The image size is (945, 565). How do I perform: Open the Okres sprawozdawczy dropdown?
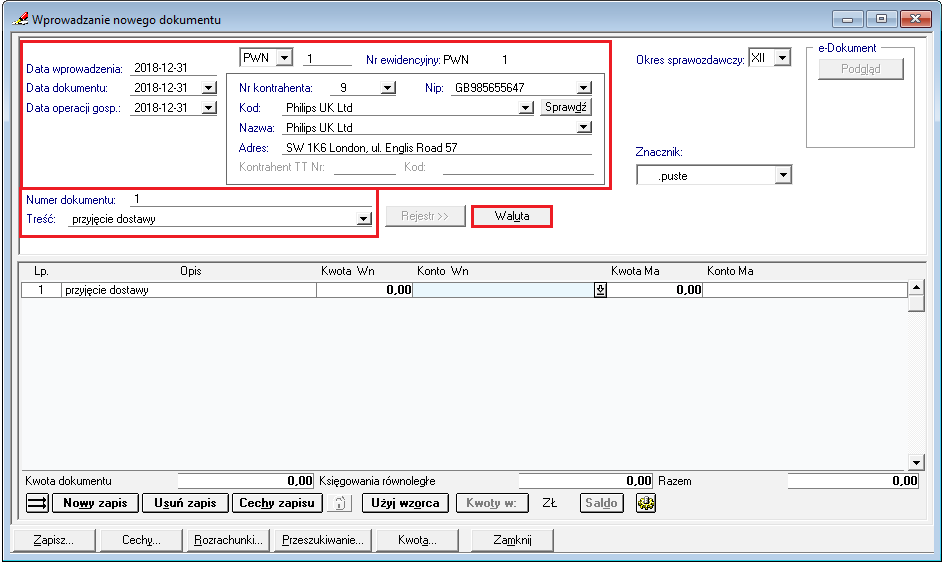782,58
